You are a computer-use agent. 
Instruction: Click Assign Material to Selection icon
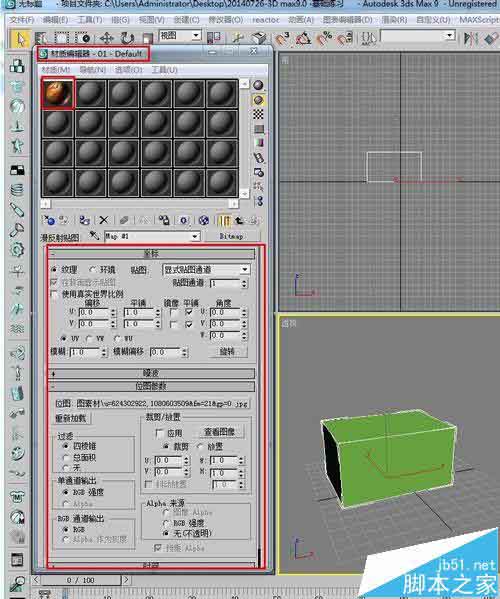click(84, 220)
